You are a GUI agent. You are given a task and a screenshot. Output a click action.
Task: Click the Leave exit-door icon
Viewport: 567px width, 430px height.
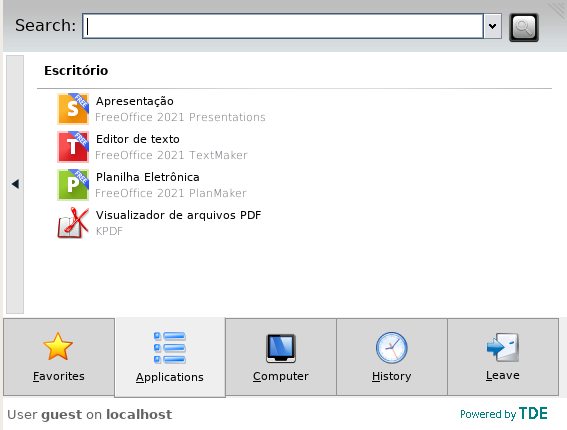[503, 347]
